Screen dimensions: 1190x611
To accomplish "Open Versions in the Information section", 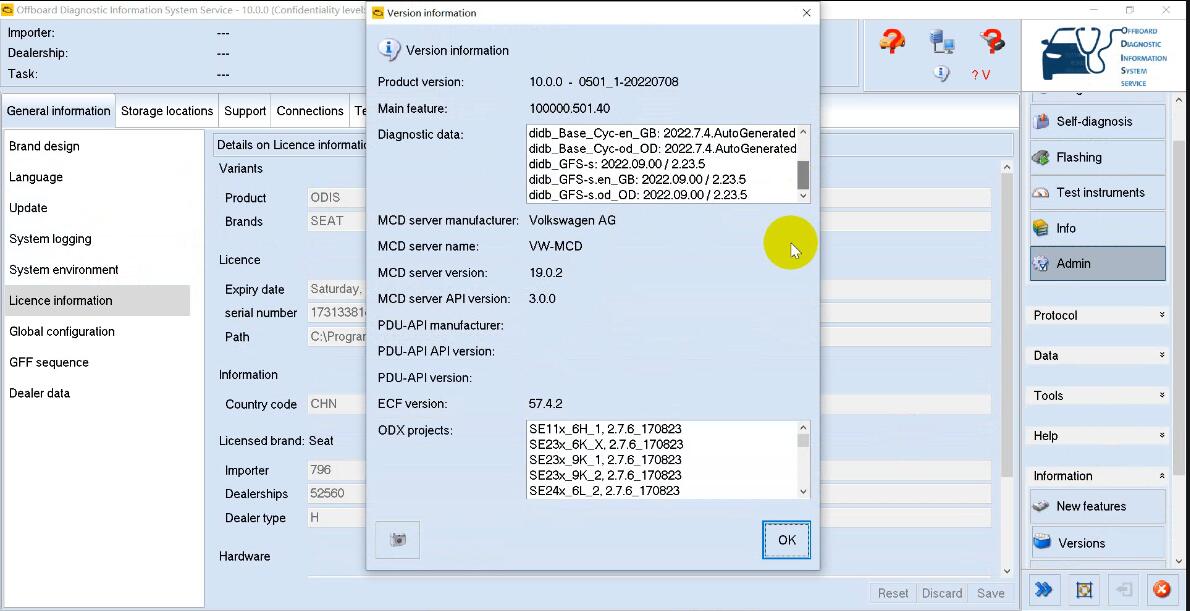I will (1097, 543).
